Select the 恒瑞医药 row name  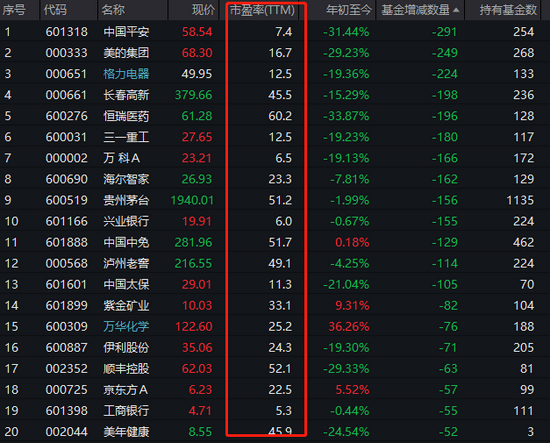click(126, 116)
